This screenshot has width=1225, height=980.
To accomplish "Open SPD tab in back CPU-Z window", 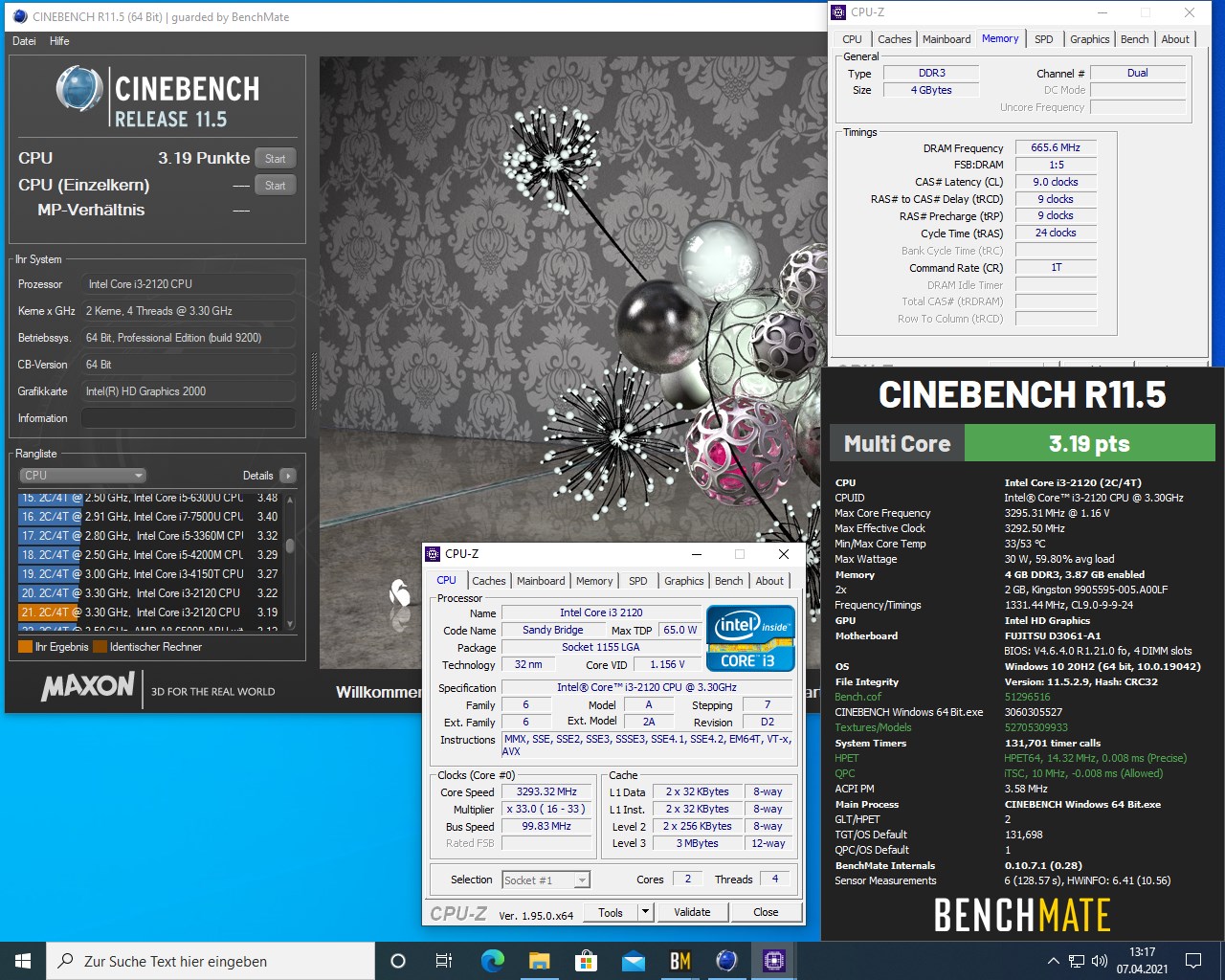I will 1044,39.
